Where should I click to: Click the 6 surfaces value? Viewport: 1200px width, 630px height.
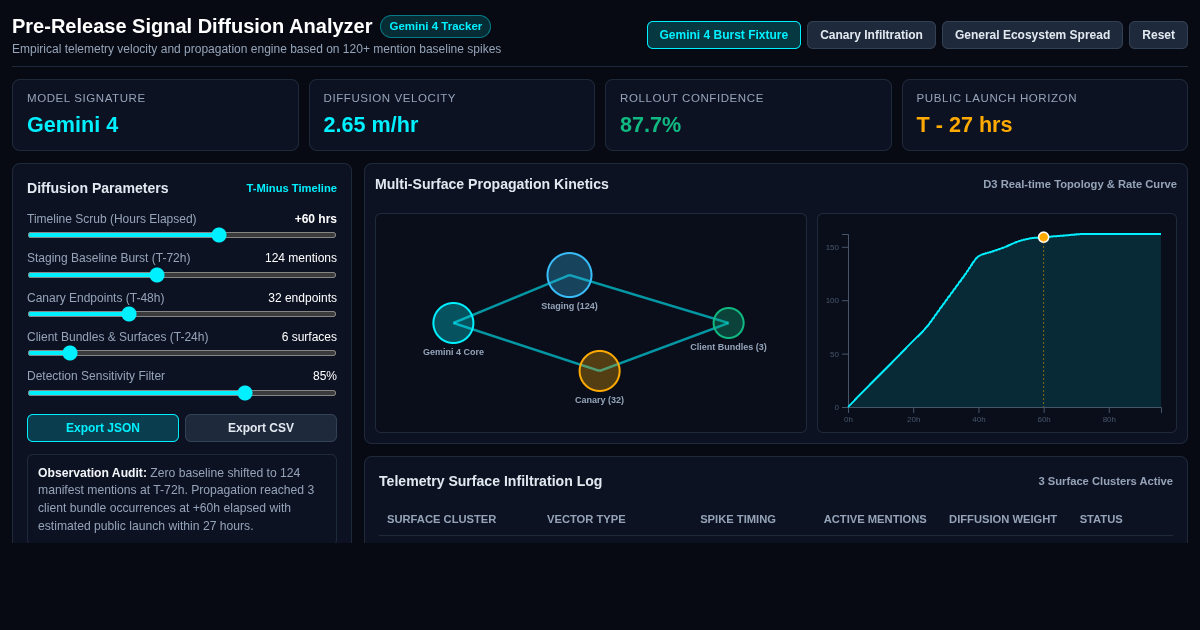(x=309, y=337)
